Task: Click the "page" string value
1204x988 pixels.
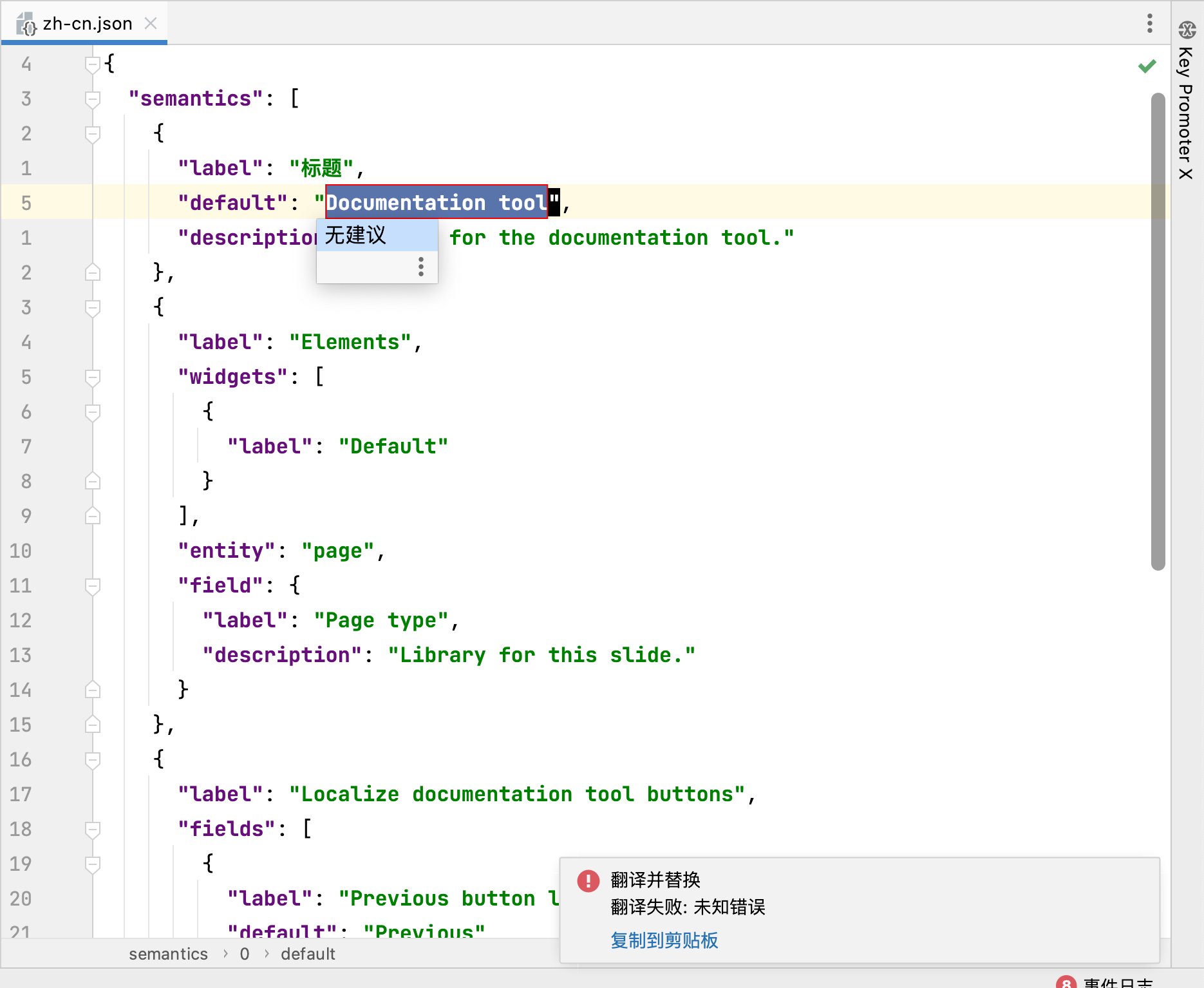Action: [x=338, y=551]
